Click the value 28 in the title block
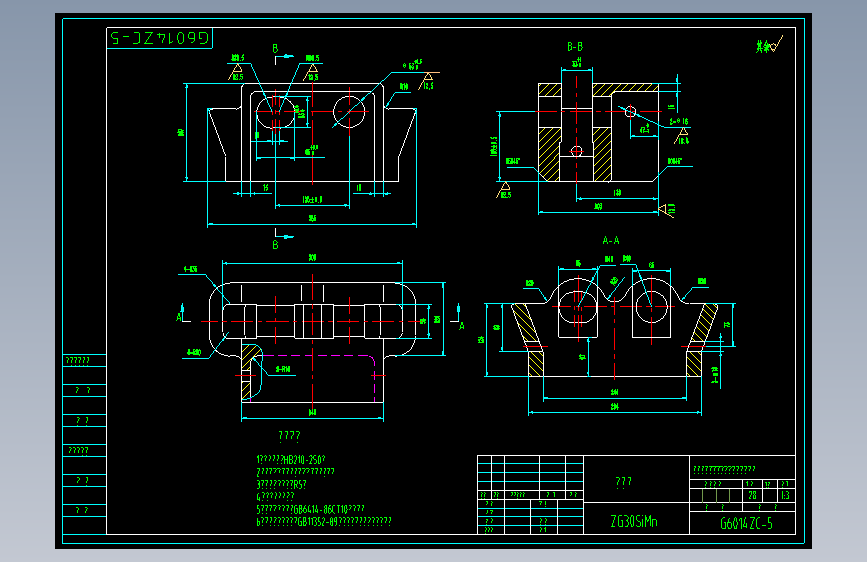Image resolution: width=867 pixels, height=562 pixels. click(752, 495)
